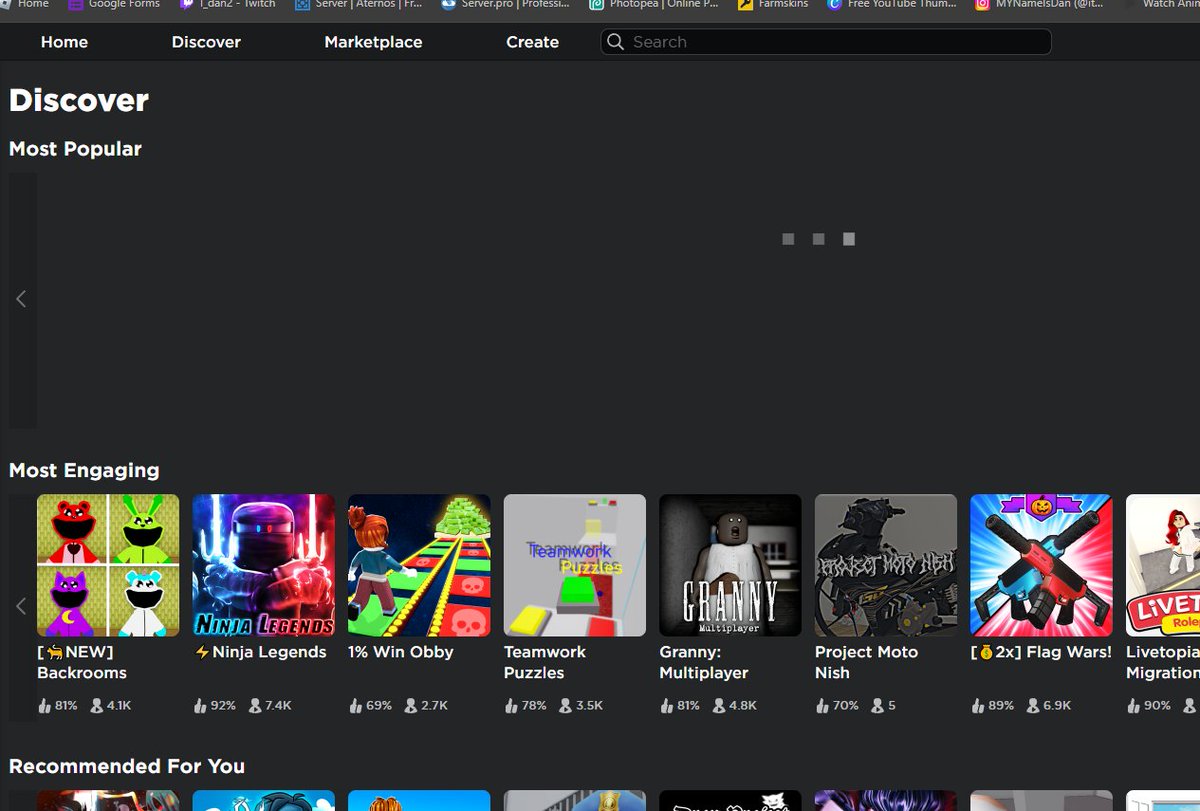The image size is (1200, 811).
Task: Click the 70% rating text
Action: 846,706
